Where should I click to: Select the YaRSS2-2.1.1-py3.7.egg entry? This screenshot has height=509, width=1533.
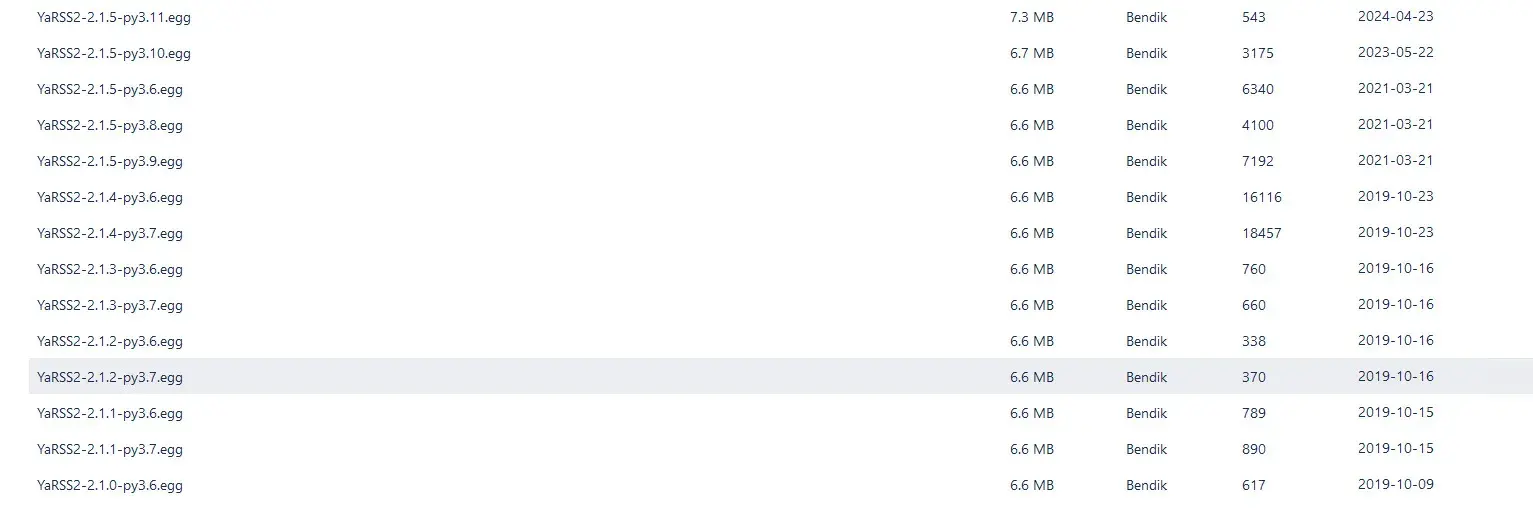(x=110, y=449)
